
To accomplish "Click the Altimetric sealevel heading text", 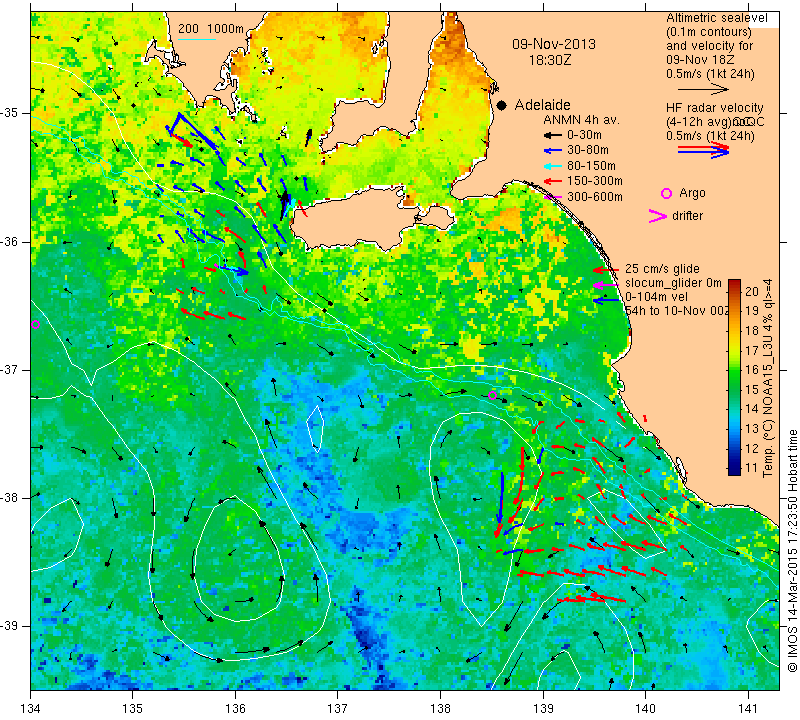I will pyautogui.click(x=717, y=18).
